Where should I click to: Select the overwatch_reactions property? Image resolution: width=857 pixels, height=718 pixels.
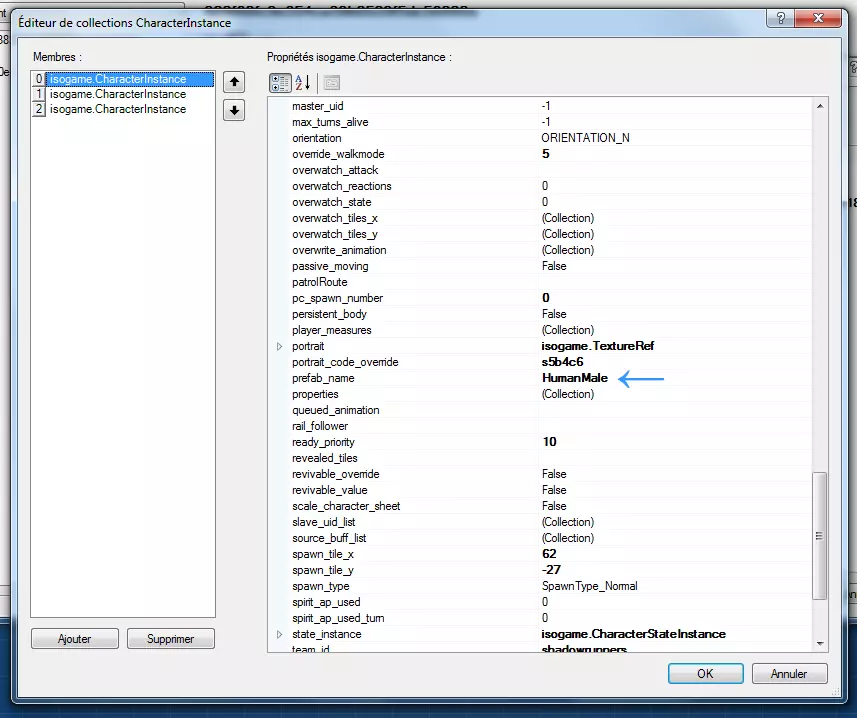tap(342, 186)
